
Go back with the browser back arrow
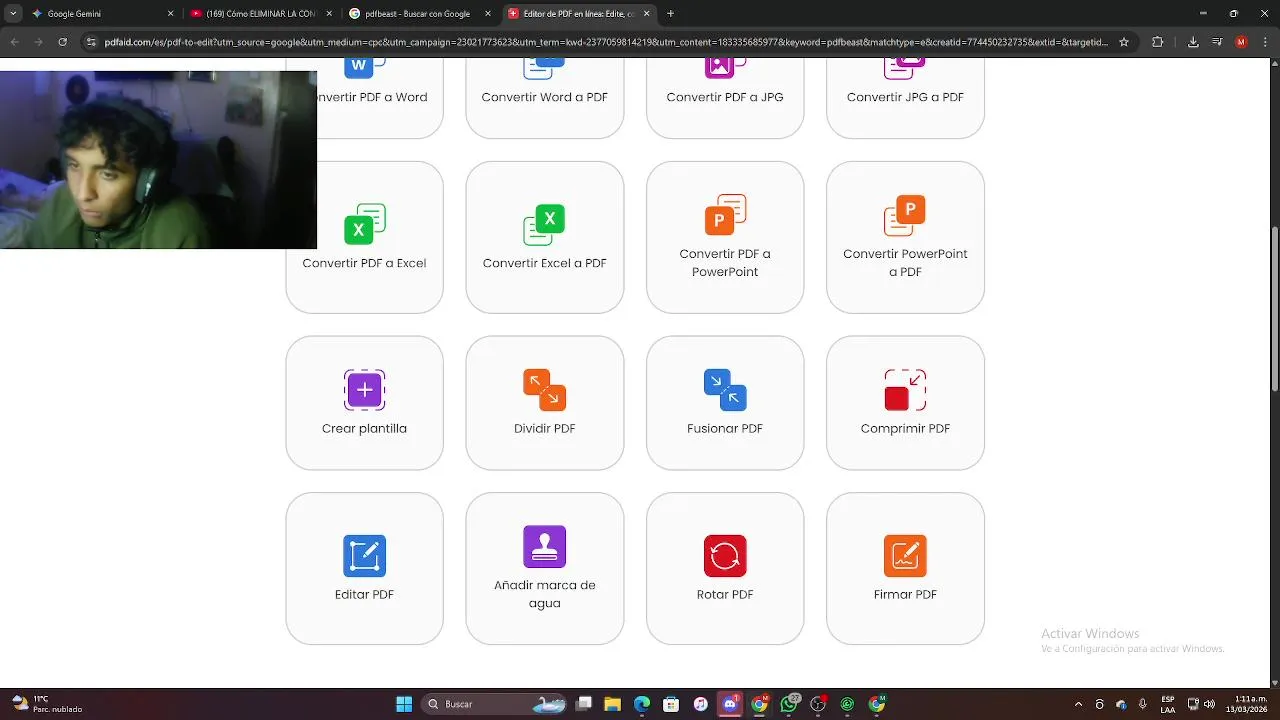(15, 42)
